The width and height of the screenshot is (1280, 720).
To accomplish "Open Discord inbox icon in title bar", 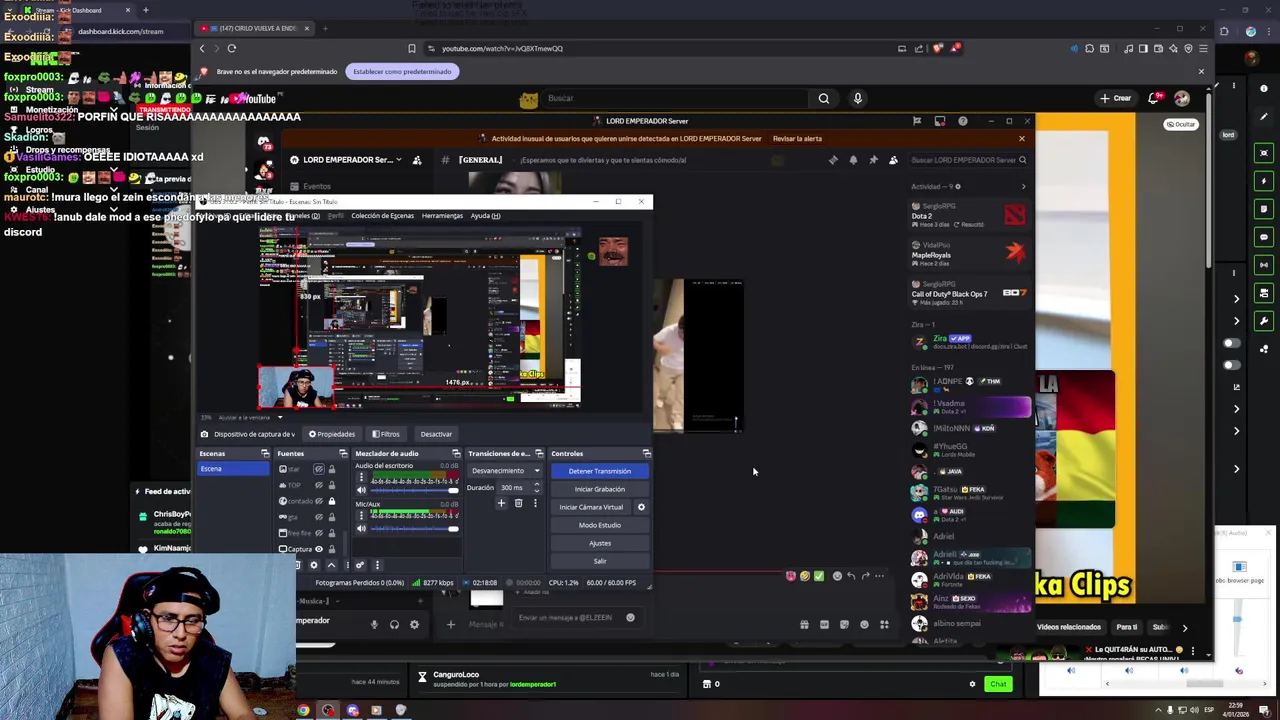I will [x=940, y=121].
